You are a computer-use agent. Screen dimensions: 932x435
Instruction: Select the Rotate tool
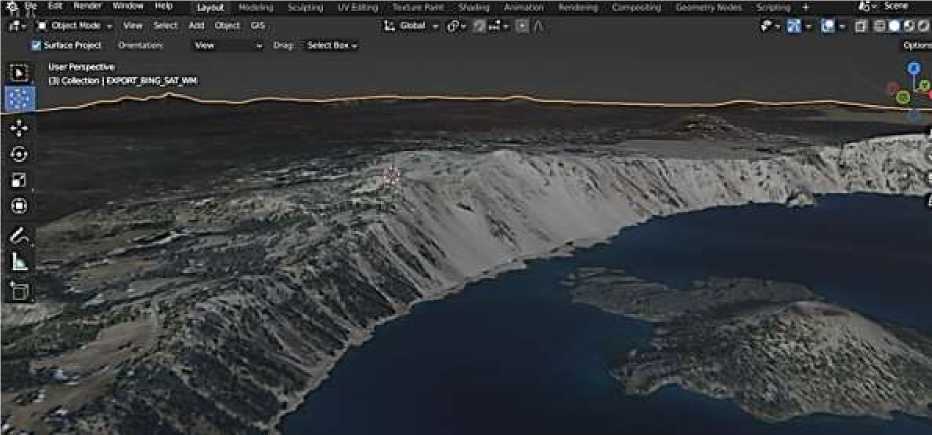pyautogui.click(x=19, y=154)
